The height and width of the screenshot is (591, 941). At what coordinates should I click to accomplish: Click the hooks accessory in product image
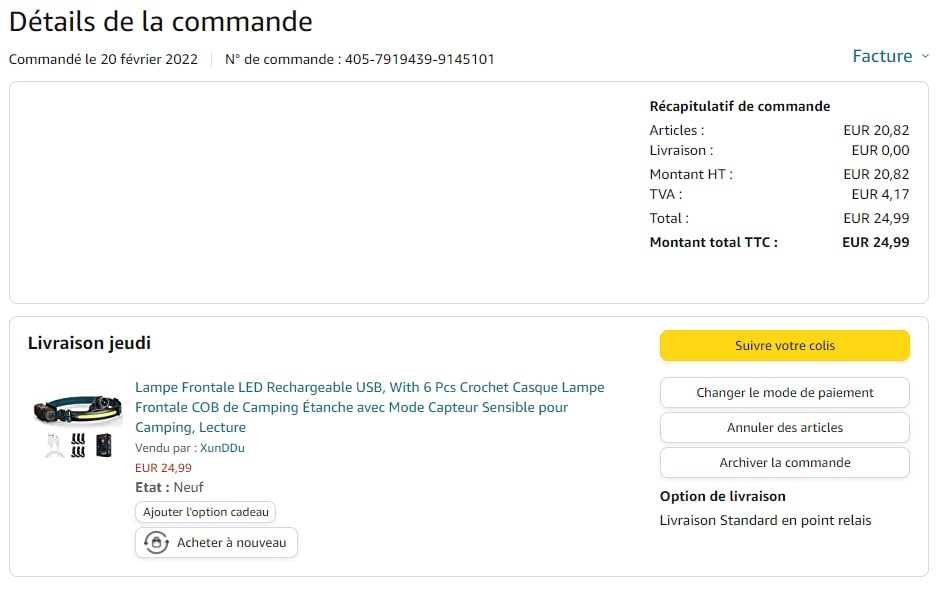[78, 445]
